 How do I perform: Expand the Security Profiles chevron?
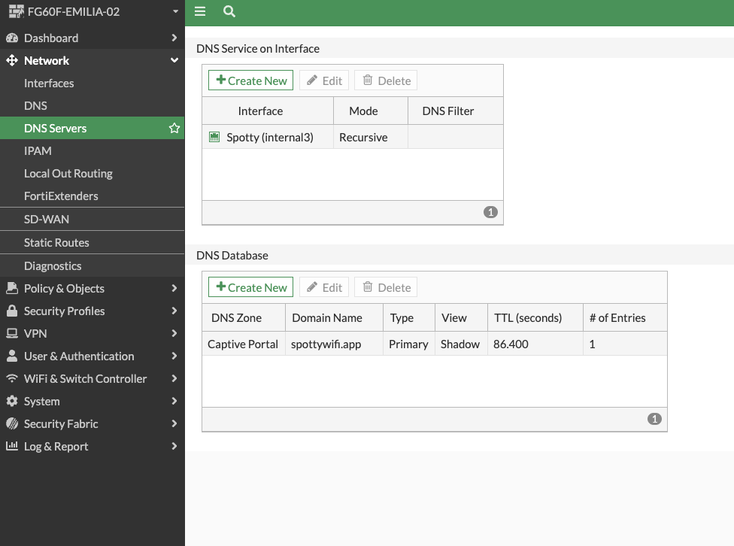(x=174, y=310)
